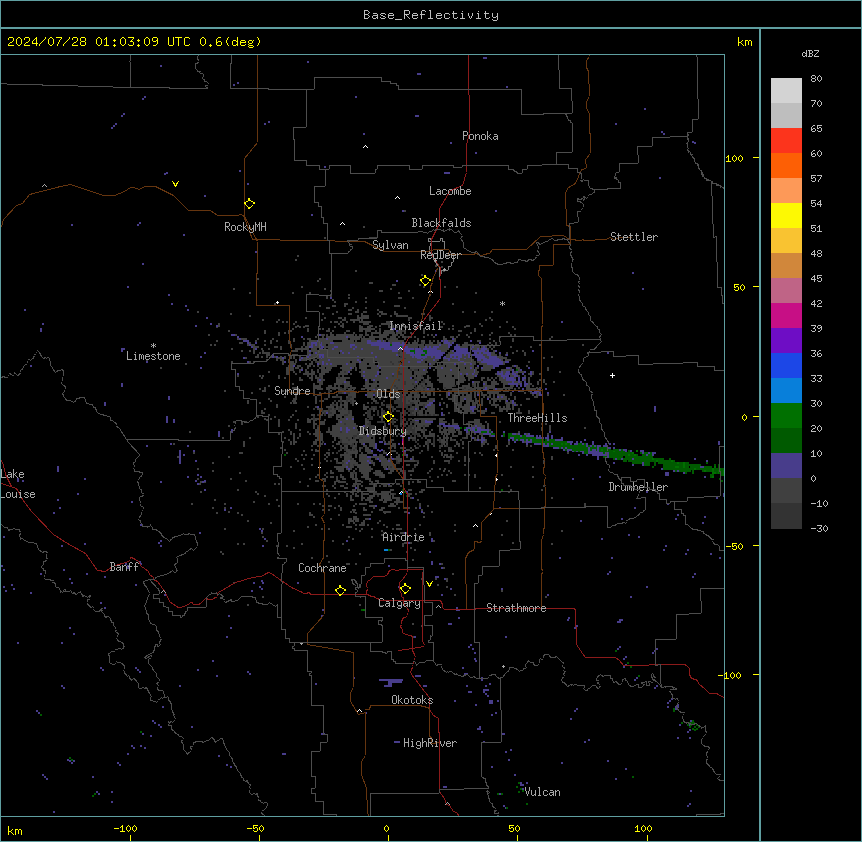Pick the yellow legend swatch below 54 dBZ
The height and width of the screenshot is (842, 862).
[786, 215]
